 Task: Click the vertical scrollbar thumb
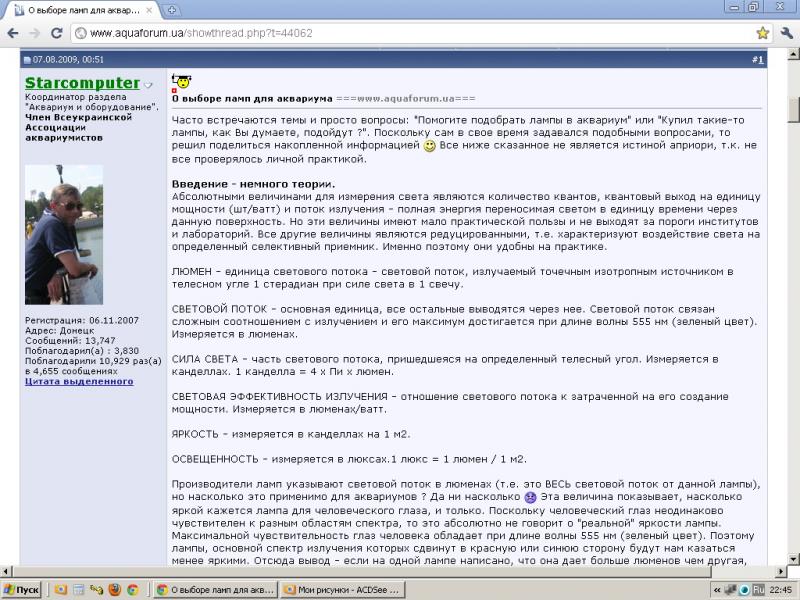pos(793,110)
